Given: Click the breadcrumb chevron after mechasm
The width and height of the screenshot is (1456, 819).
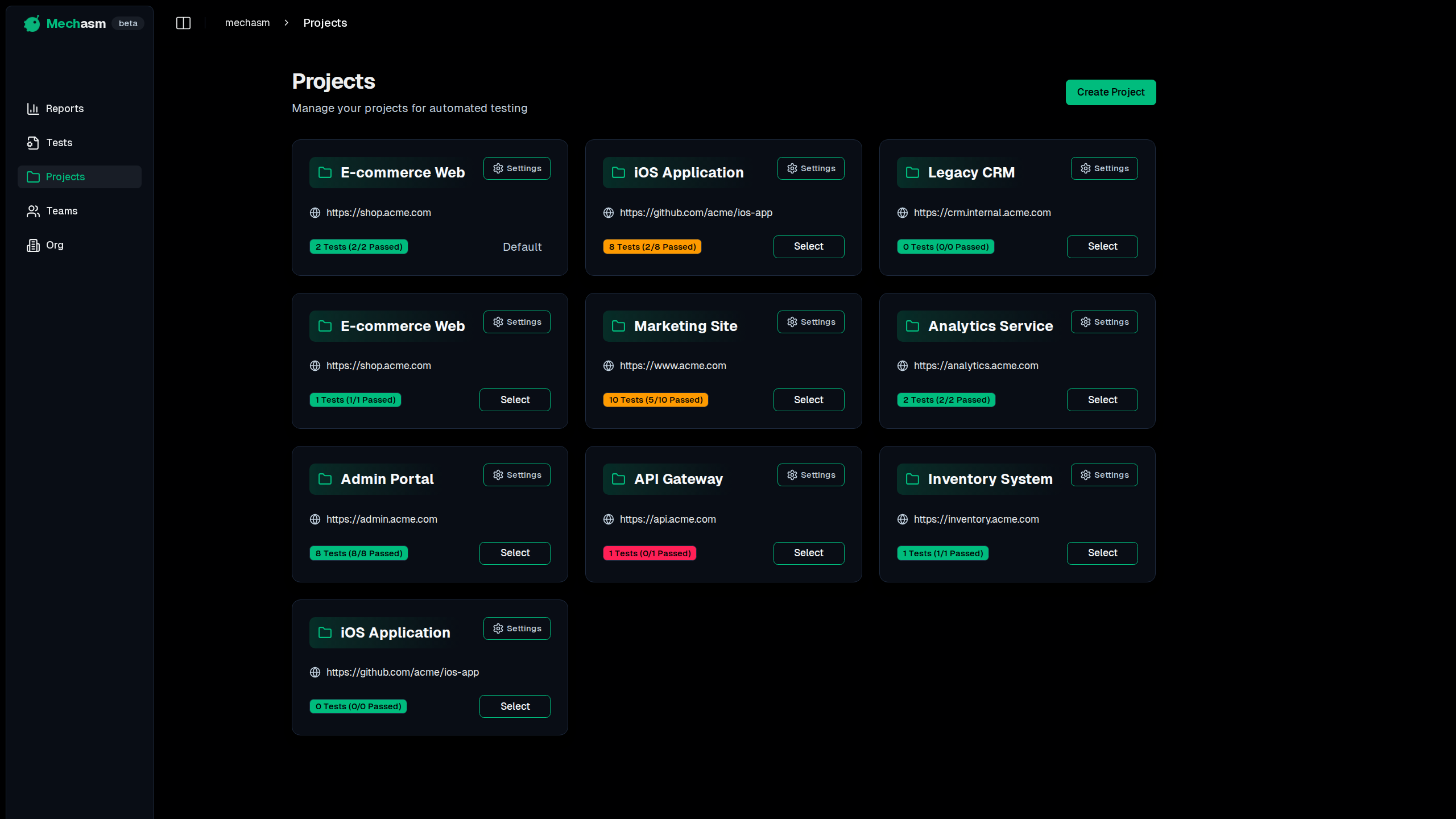Looking at the screenshot, I should [x=286, y=23].
